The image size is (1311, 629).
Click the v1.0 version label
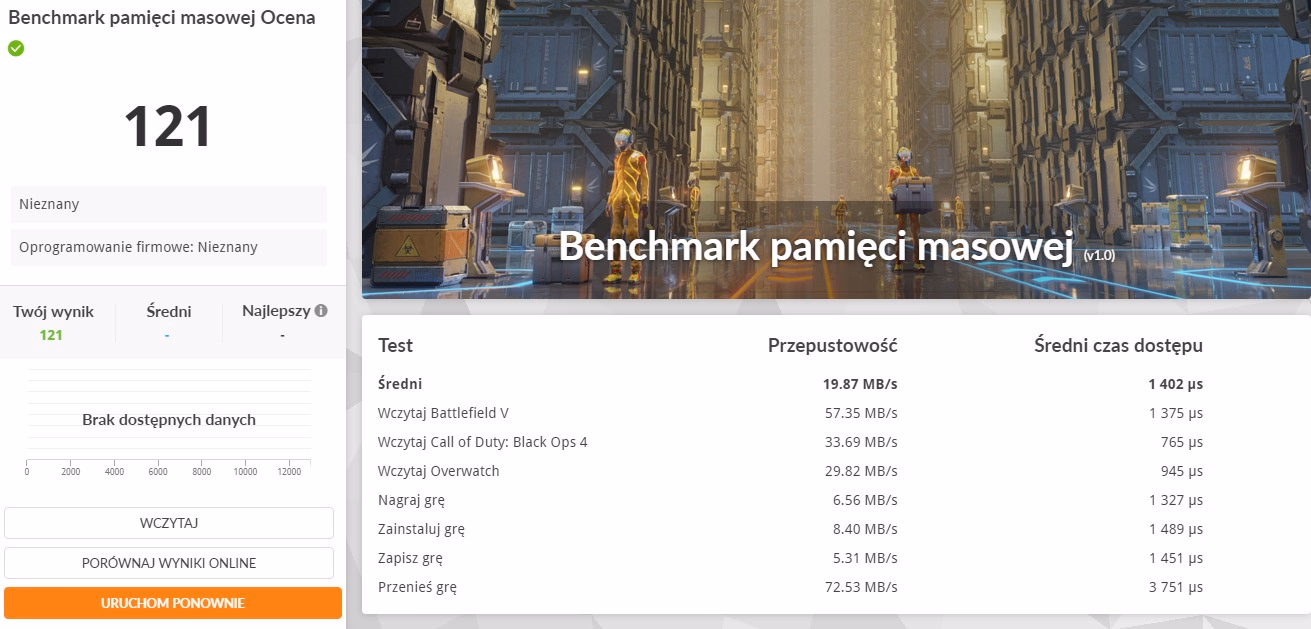(1099, 256)
